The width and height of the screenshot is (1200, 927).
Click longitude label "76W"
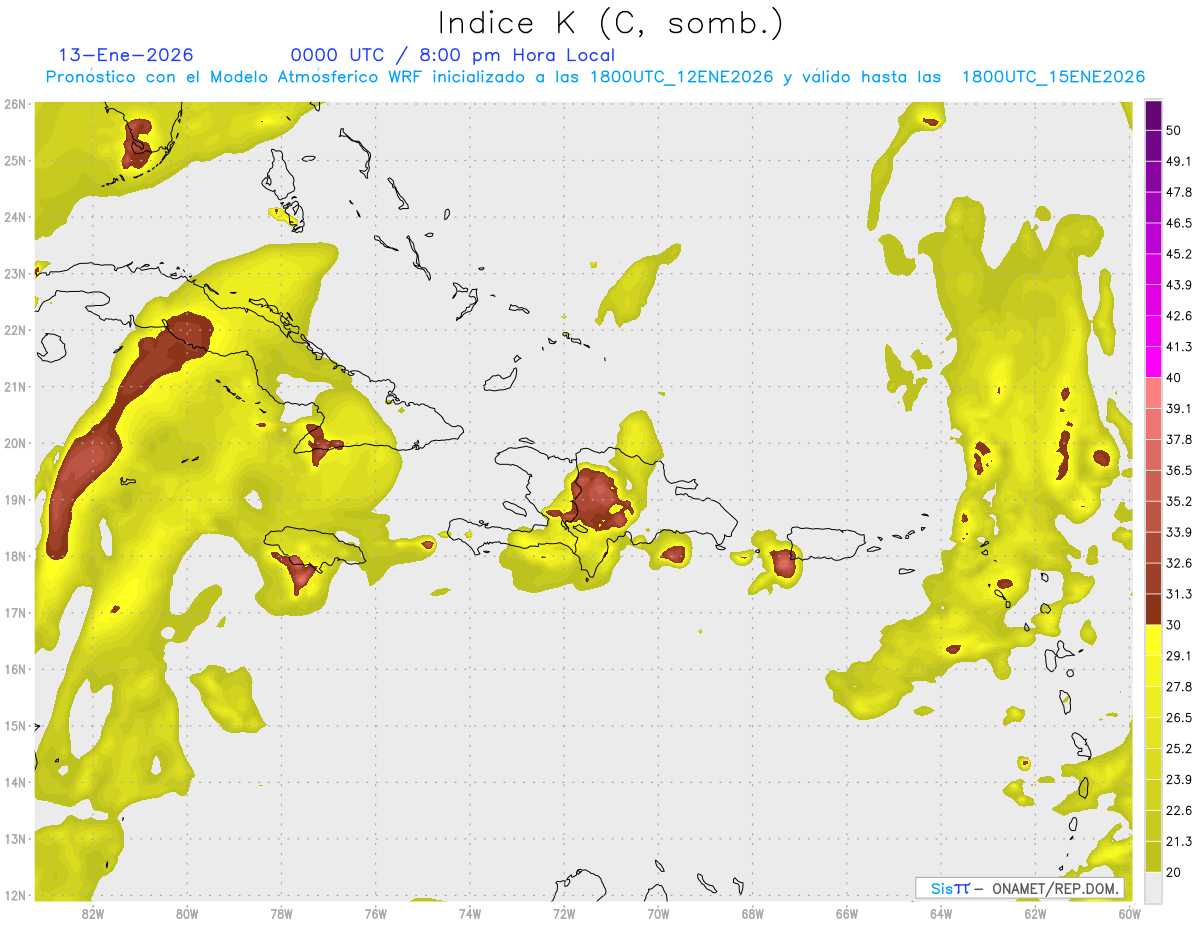376,913
